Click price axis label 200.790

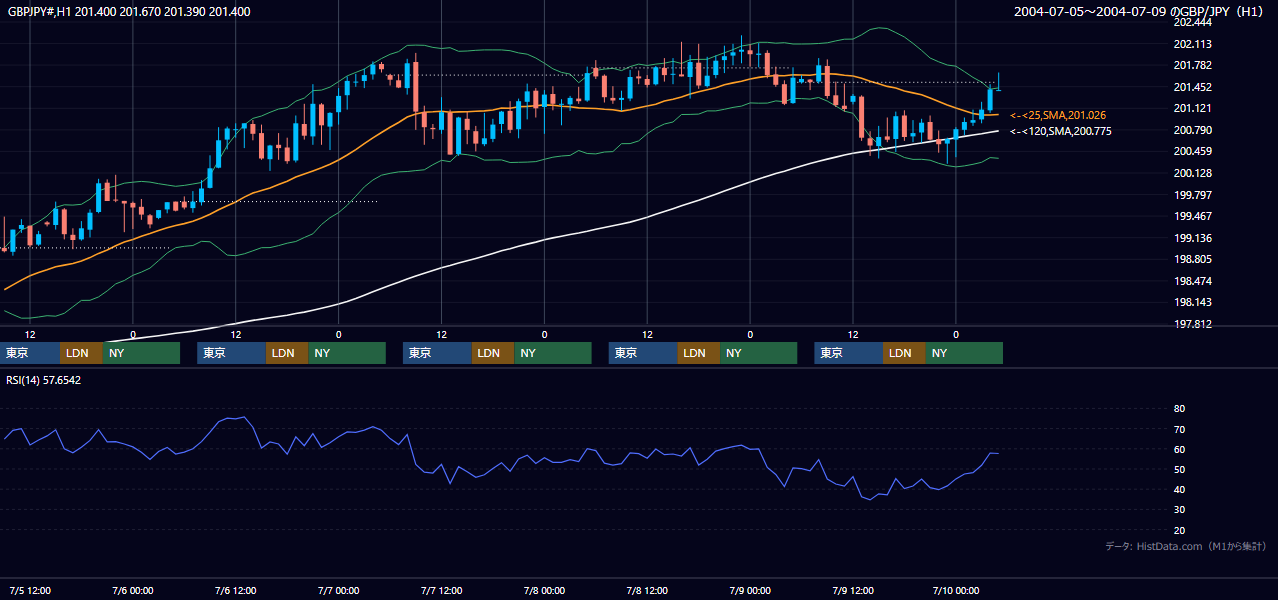(x=1192, y=130)
